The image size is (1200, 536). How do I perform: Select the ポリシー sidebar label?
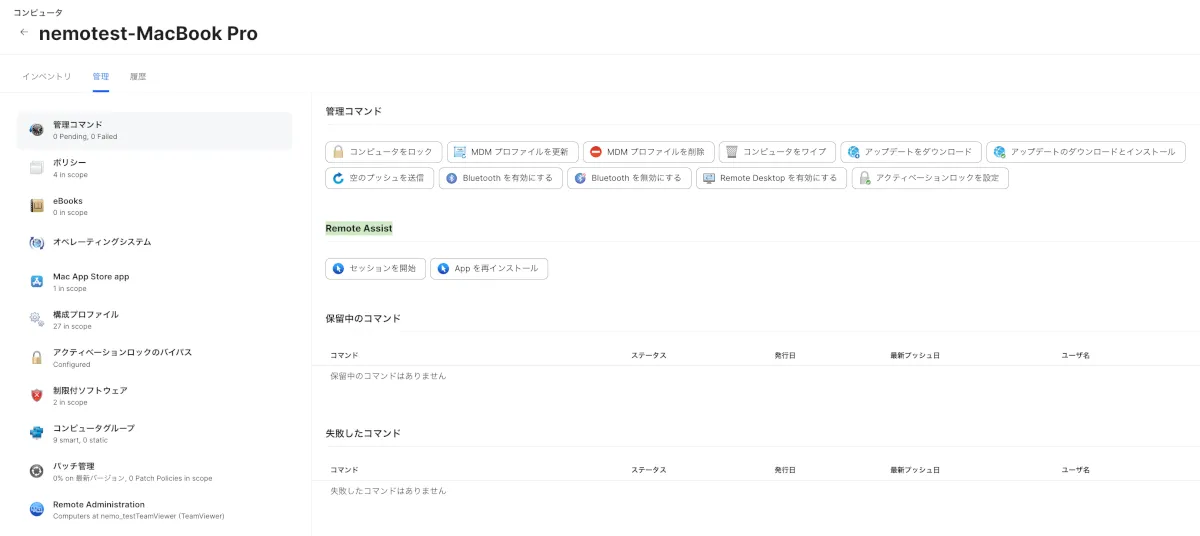pyautogui.click(x=70, y=162)
